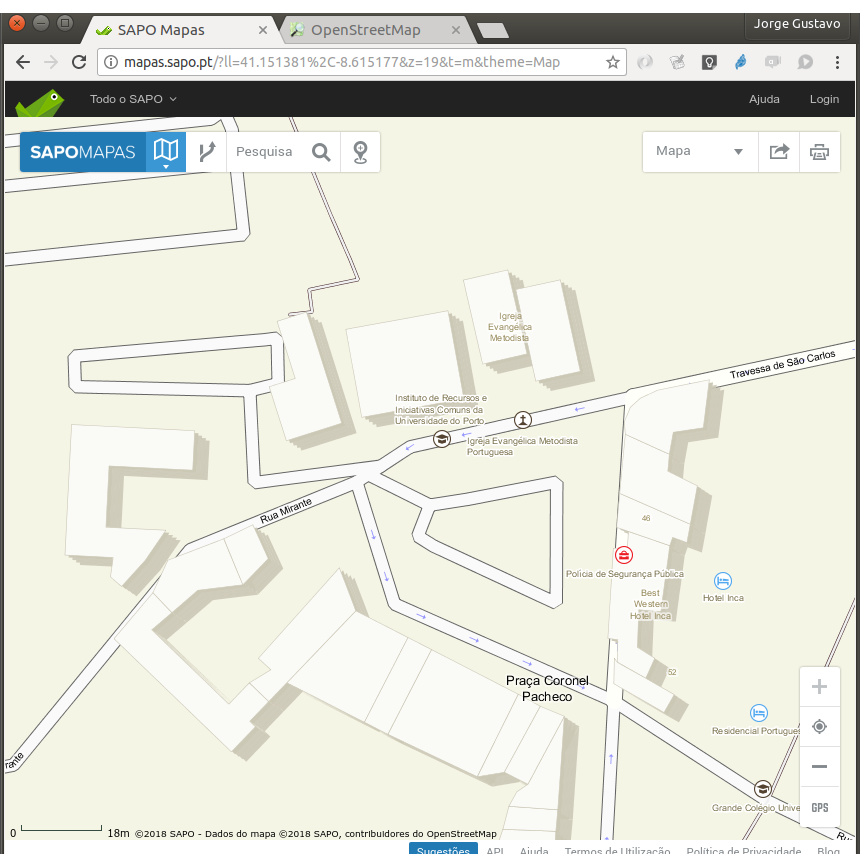Expand the map themes panel button
Viewport: 860px width, 867px height.
[166, 152]
